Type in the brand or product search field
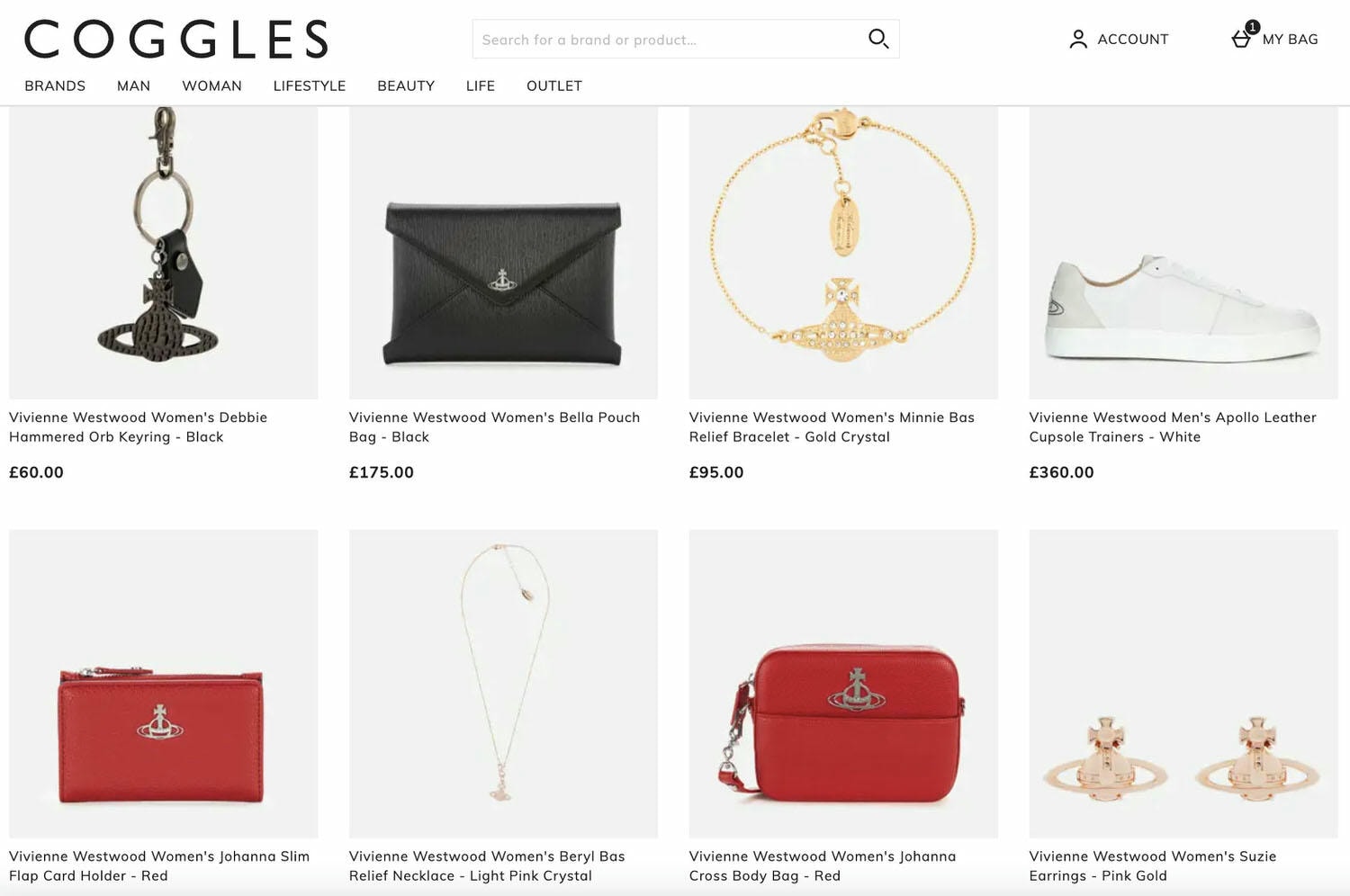The image size is (1350, 896). click(666, 40)
